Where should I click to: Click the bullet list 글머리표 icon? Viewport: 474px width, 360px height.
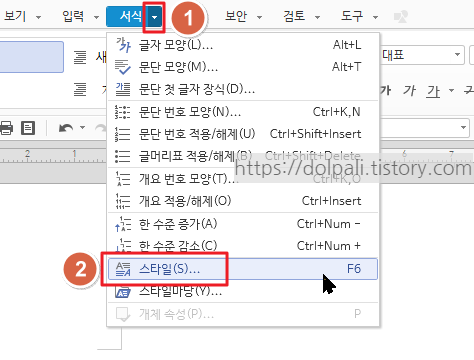point(123,156)
